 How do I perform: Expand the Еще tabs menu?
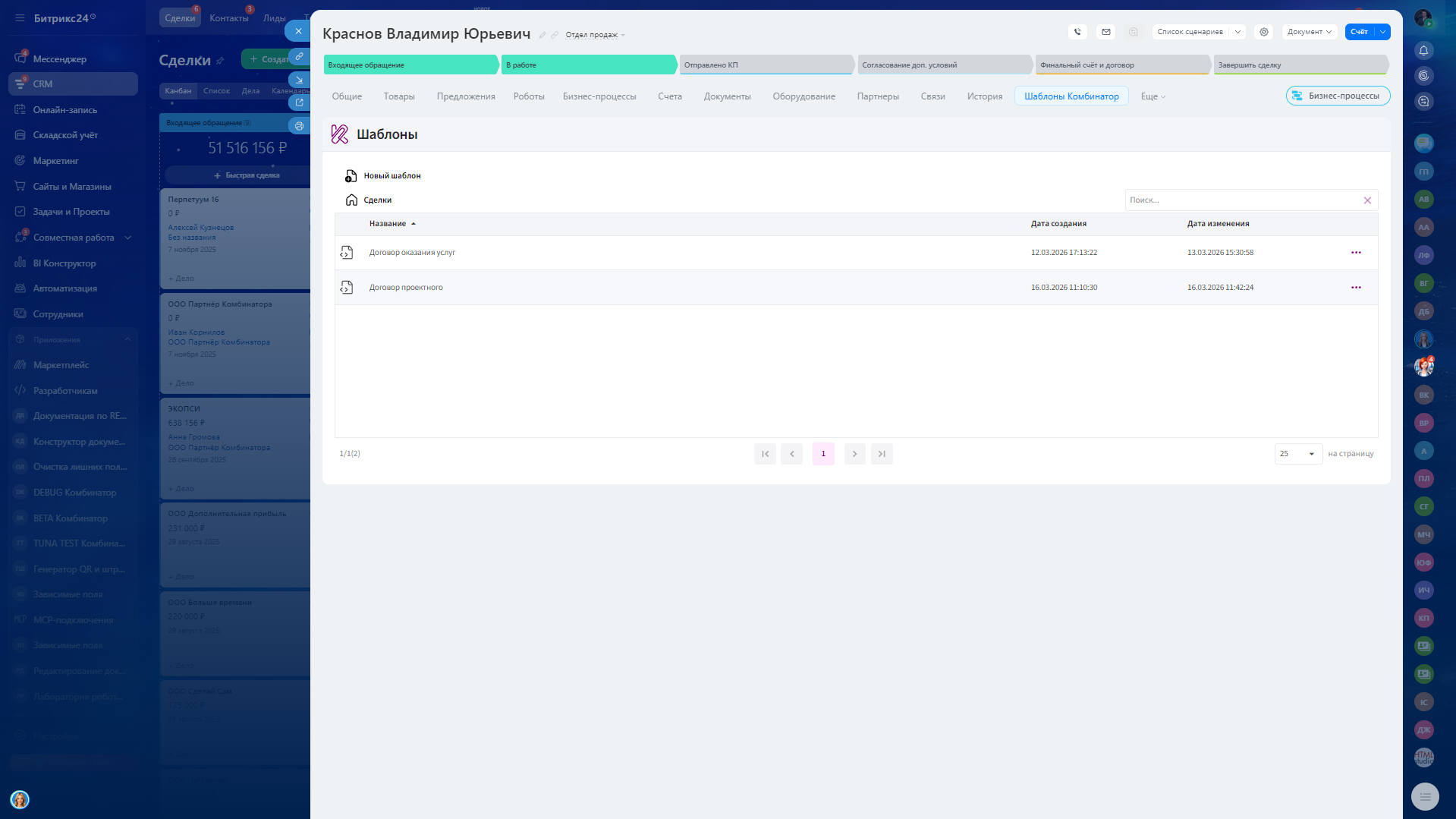pyautogui.click(x=1153, y=96)
